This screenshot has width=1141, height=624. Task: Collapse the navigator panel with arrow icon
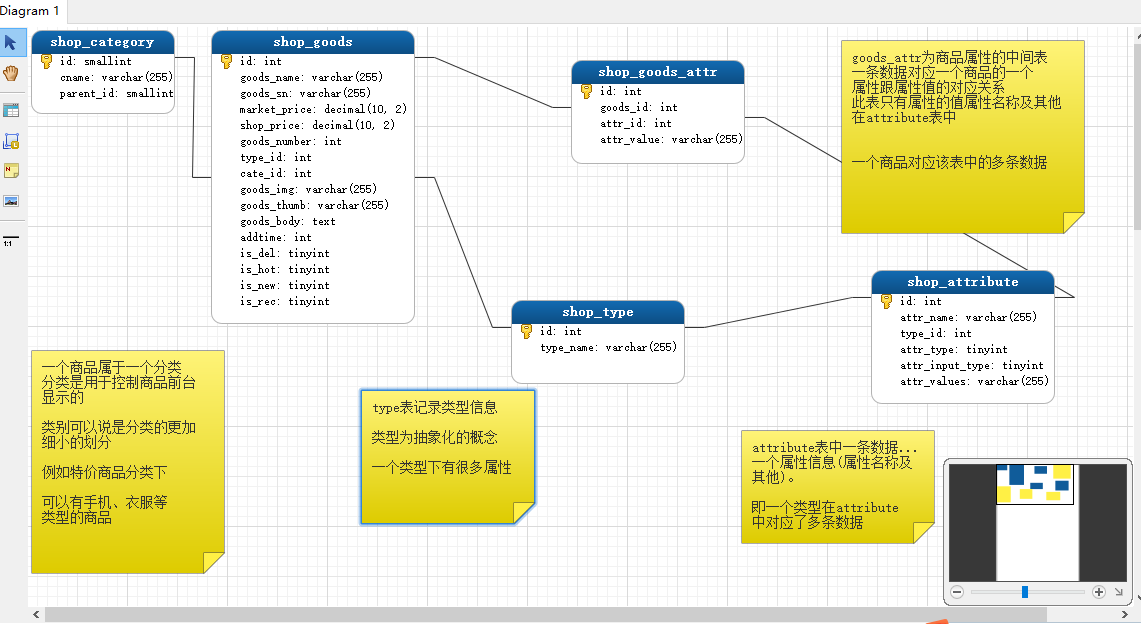1118,592
